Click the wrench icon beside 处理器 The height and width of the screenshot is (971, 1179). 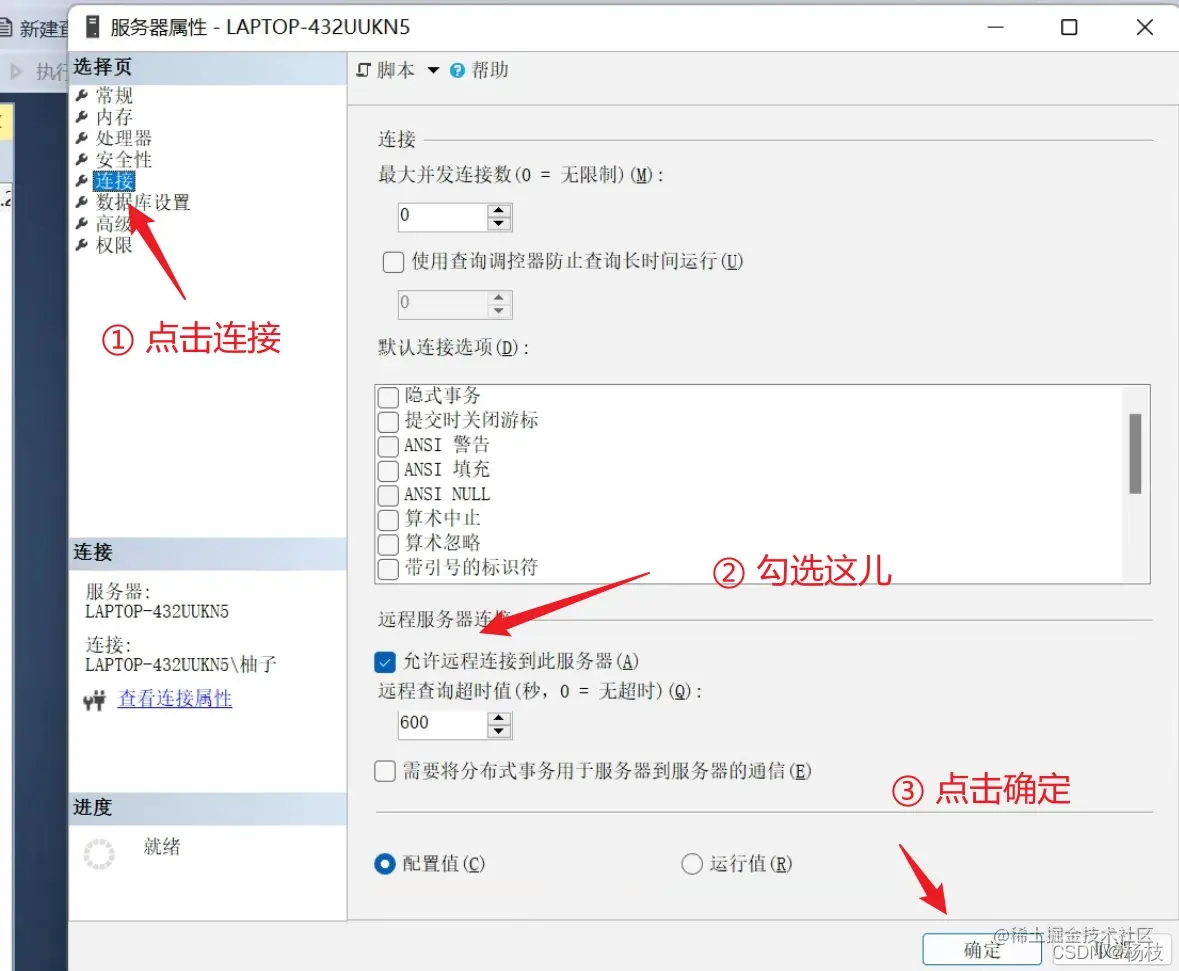[x=82, y=138]
